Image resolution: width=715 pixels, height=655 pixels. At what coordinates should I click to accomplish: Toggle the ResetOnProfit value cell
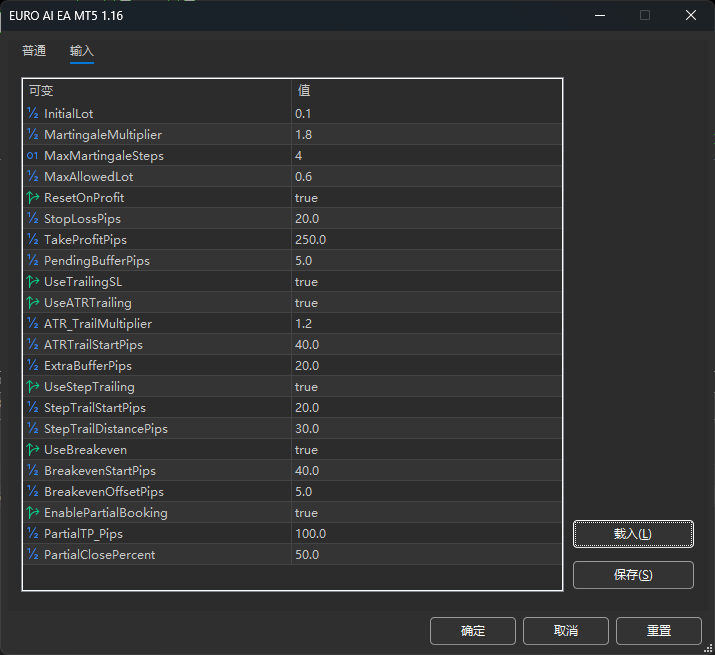[x=306, y=198]
